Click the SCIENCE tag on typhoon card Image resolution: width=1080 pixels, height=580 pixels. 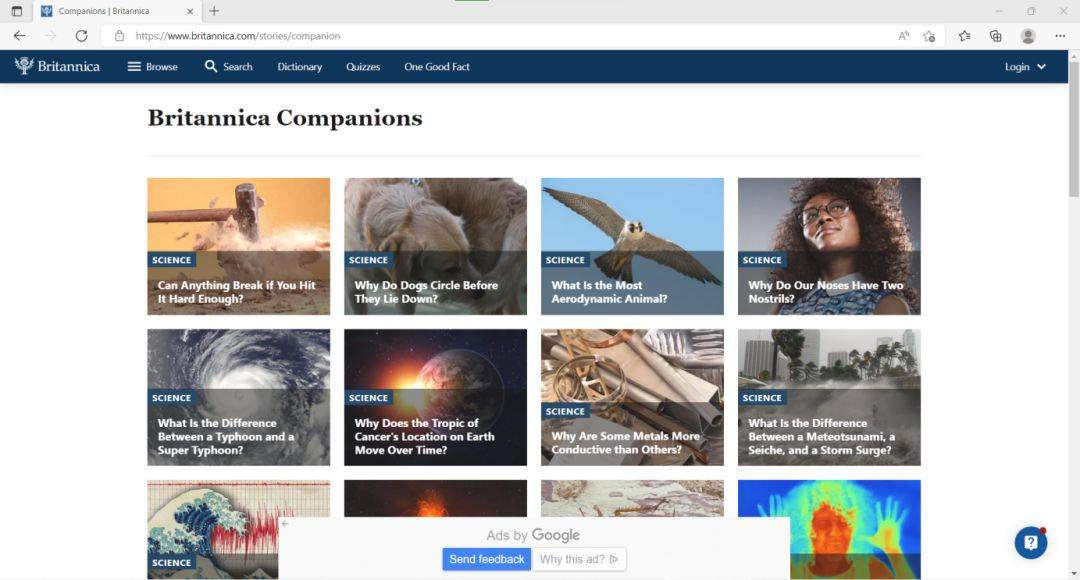click(x=172, y=397)
